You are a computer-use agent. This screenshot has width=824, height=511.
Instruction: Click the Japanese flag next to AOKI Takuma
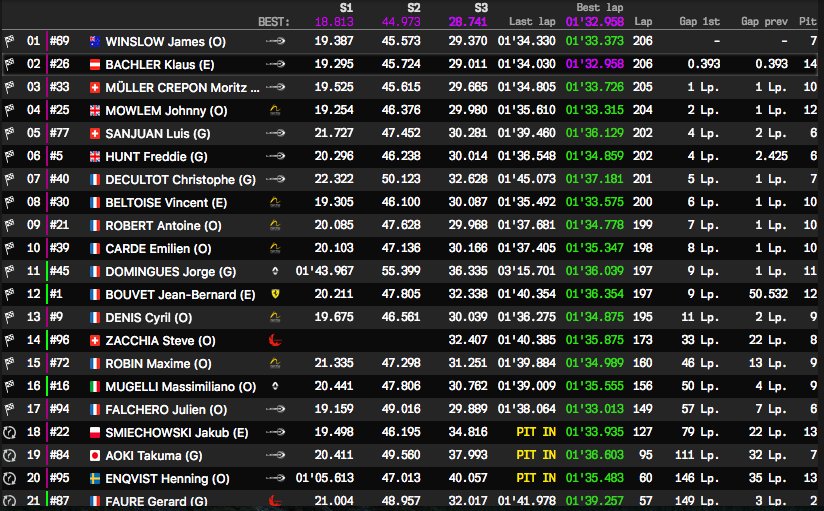(x=95, y=456)
